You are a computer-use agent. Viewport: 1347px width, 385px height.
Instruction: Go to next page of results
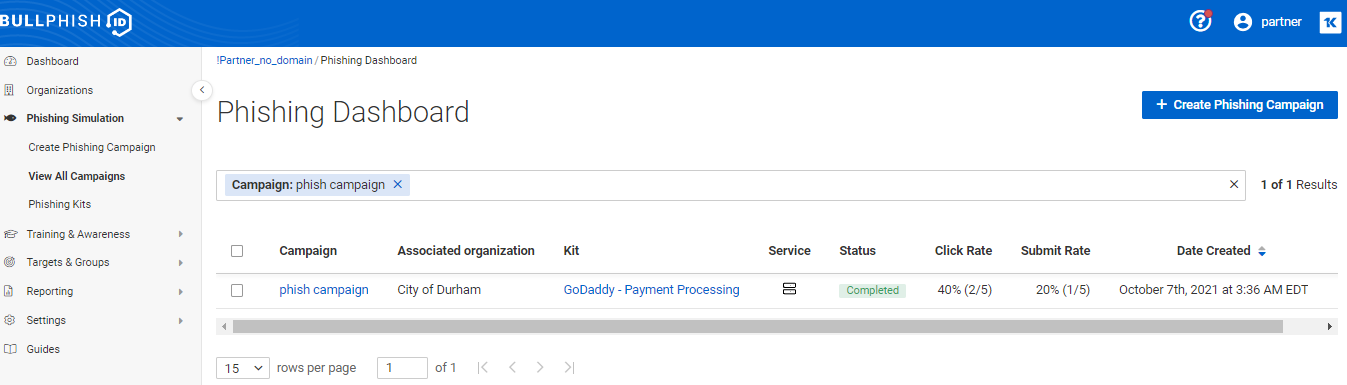540,367
